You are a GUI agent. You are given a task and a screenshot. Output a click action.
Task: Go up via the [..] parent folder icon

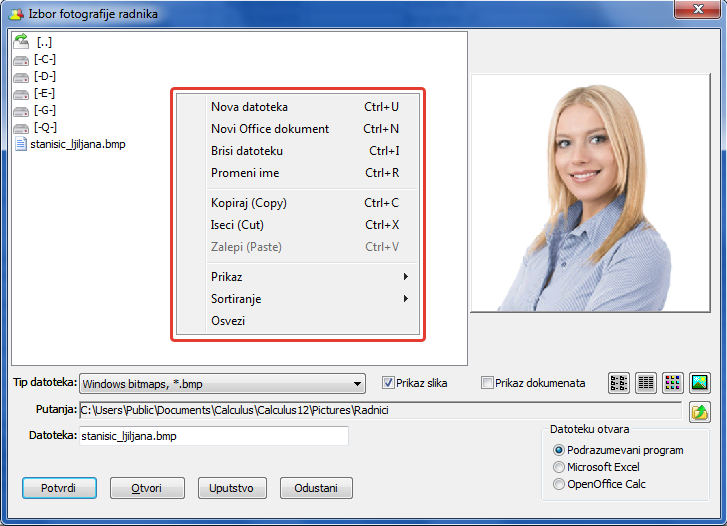[x=21, y=42]
